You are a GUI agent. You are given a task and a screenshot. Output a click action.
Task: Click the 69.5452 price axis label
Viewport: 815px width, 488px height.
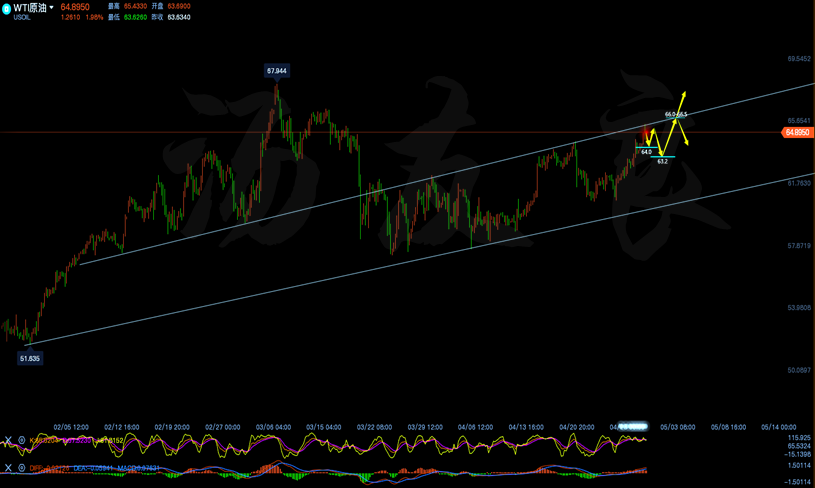pos(798,59)
